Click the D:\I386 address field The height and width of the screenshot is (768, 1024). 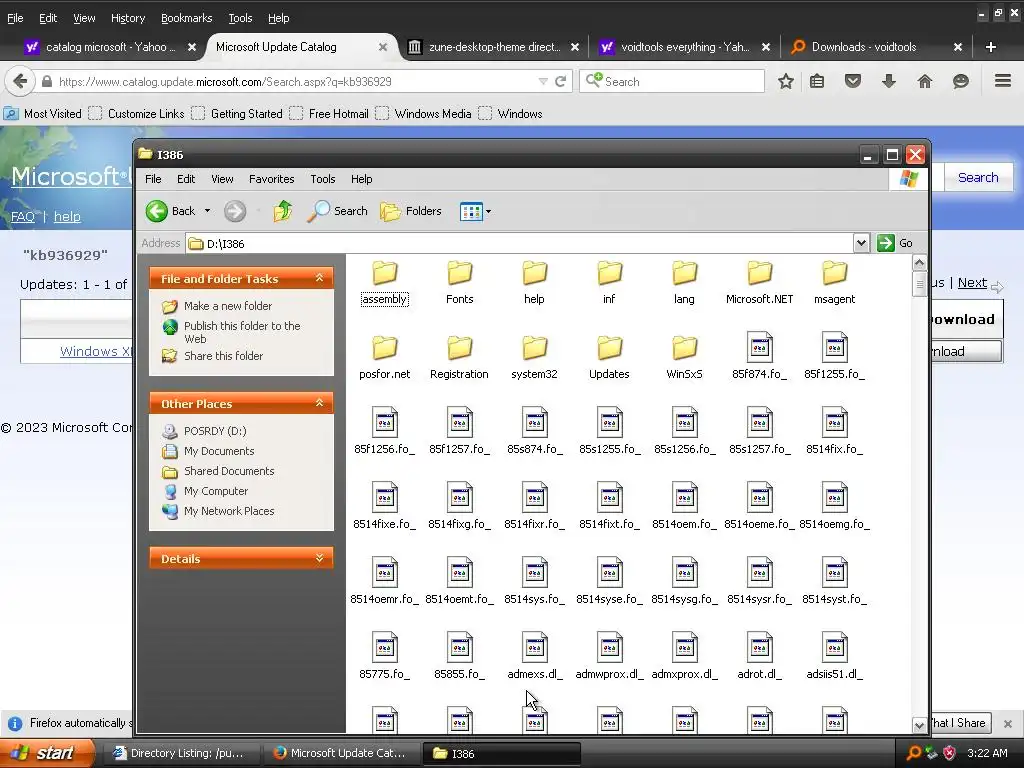(x=519, y=244)
